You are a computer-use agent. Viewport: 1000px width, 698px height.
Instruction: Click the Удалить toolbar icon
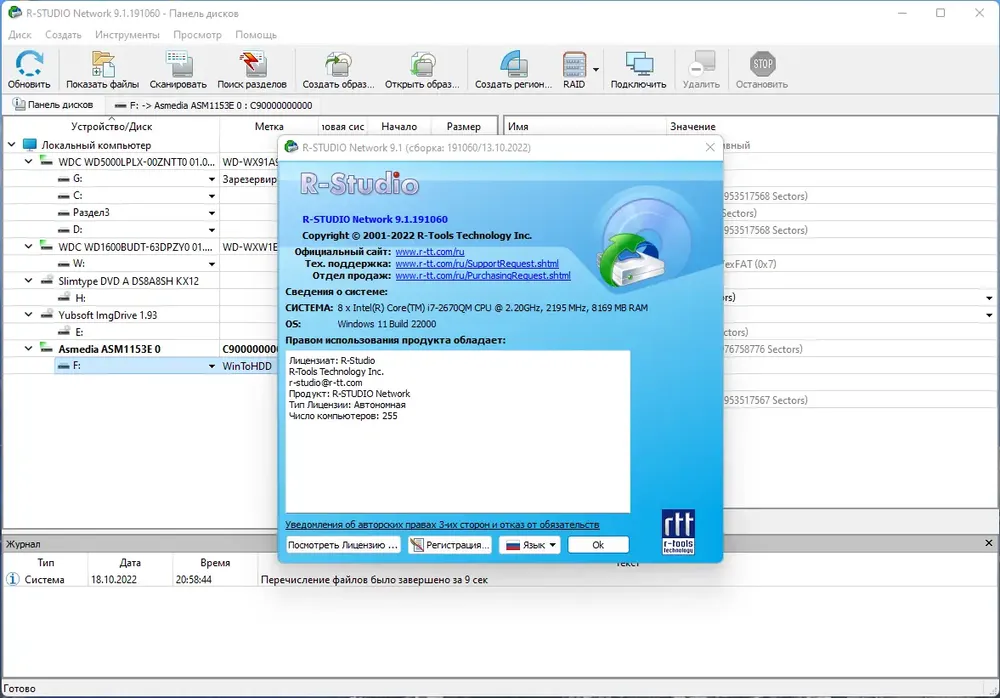[701, 70]
